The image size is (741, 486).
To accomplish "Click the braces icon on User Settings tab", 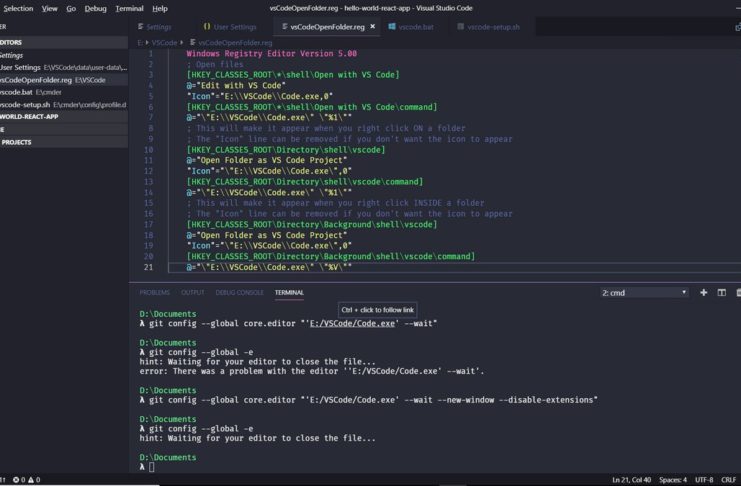I will click(207, 26).
